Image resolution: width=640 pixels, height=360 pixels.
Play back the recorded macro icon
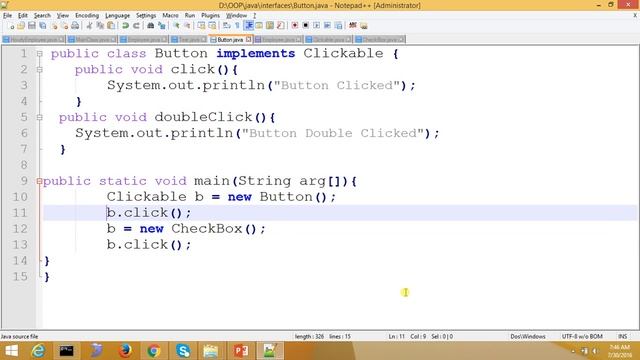click(316, 25)
